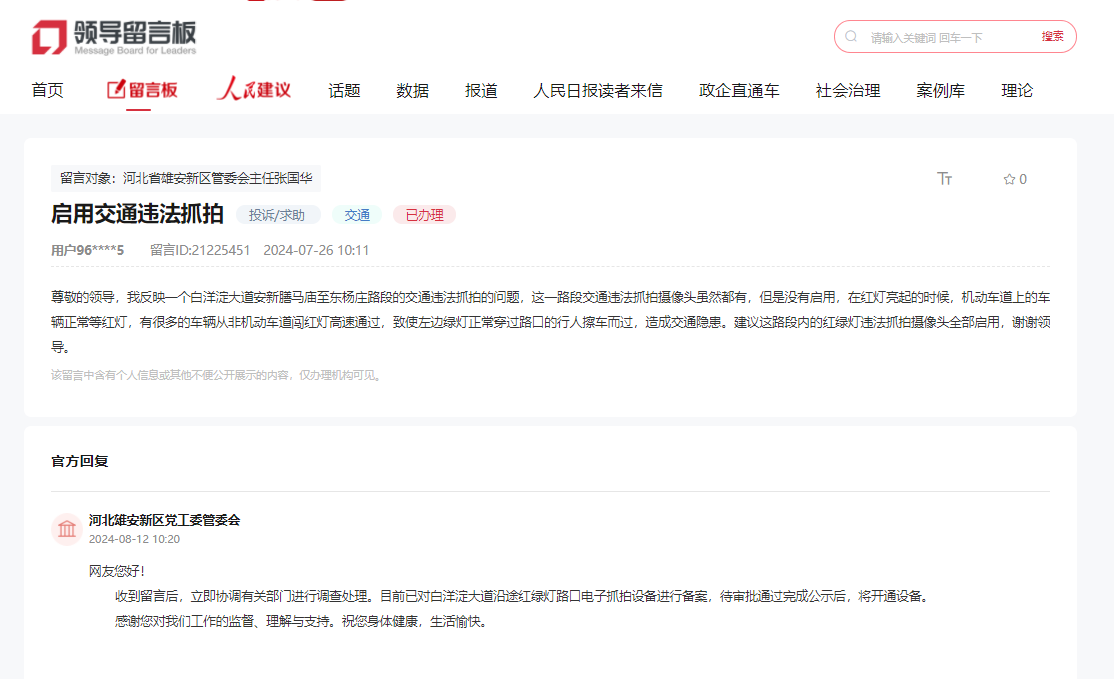Click the 河北雄安新区党工委管委会 responder name
The height and width of the screenshot is (679, 1114).
pyautogui.click(x=164, y=520)
